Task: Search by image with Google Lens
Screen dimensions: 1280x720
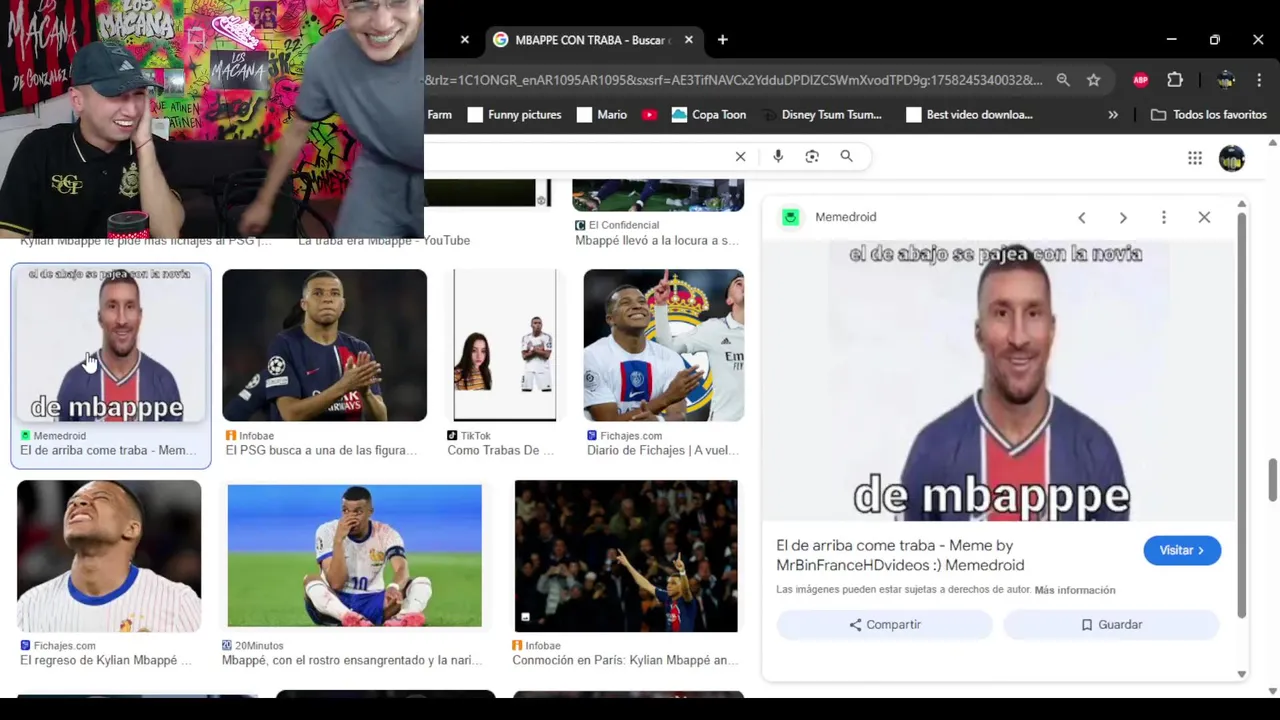Action: pyautogui.click(x=812, y=156)
